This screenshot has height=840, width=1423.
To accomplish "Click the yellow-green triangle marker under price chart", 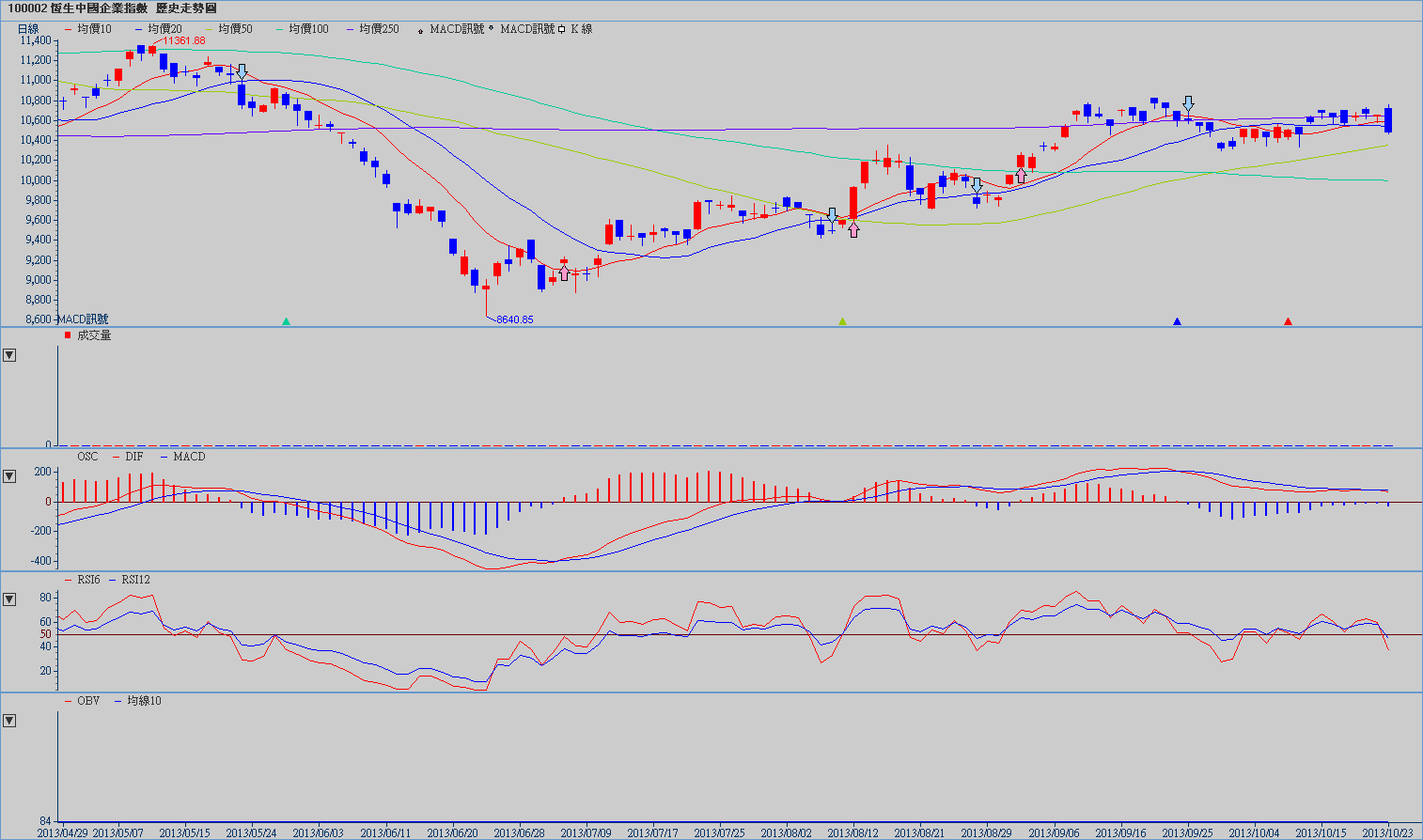I will tap(842, 321).
